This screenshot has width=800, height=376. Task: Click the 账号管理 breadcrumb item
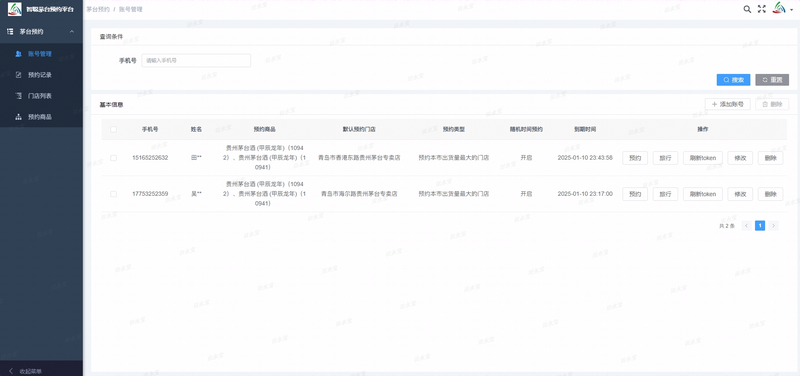131,9
